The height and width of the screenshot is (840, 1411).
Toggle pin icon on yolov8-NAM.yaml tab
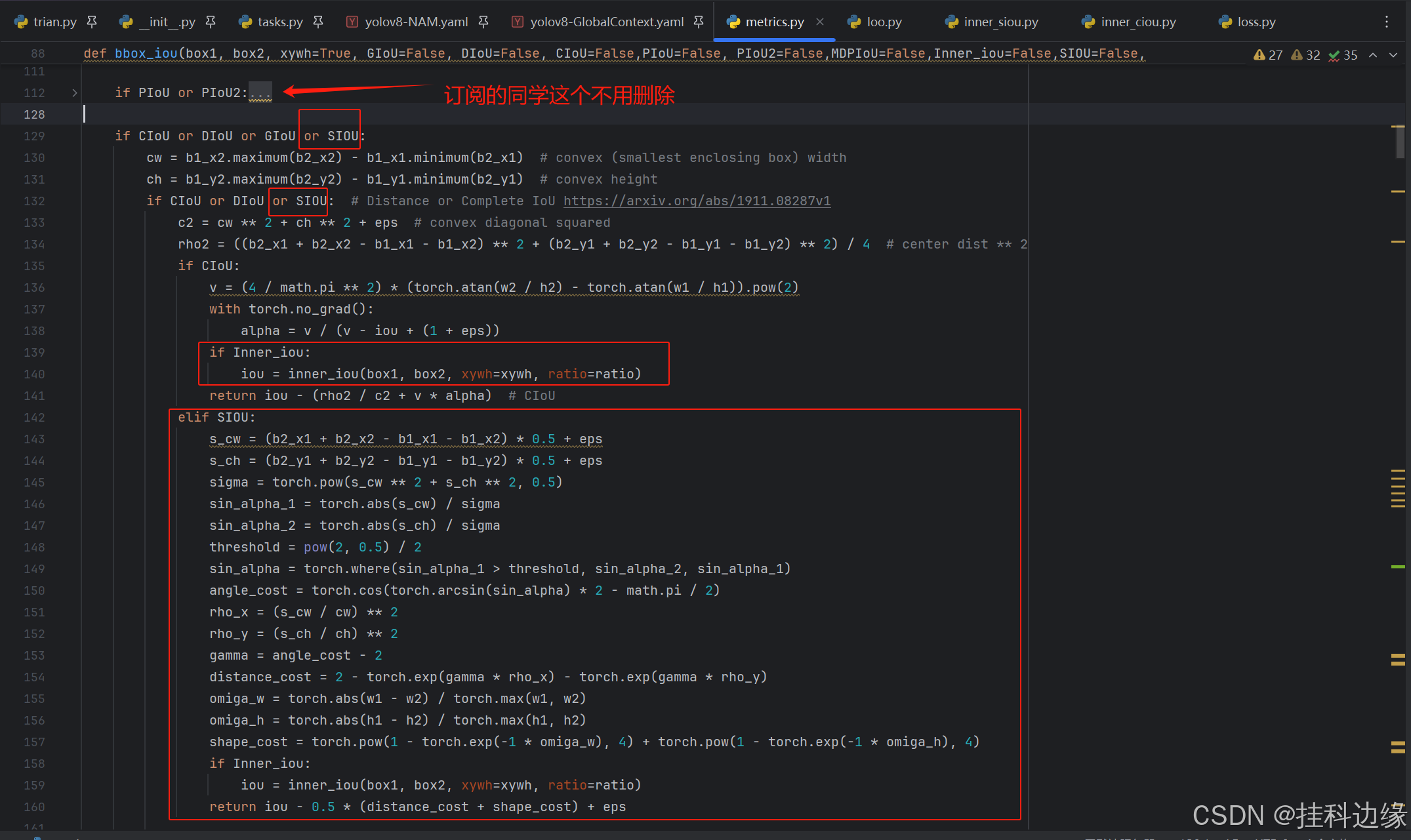483,22
